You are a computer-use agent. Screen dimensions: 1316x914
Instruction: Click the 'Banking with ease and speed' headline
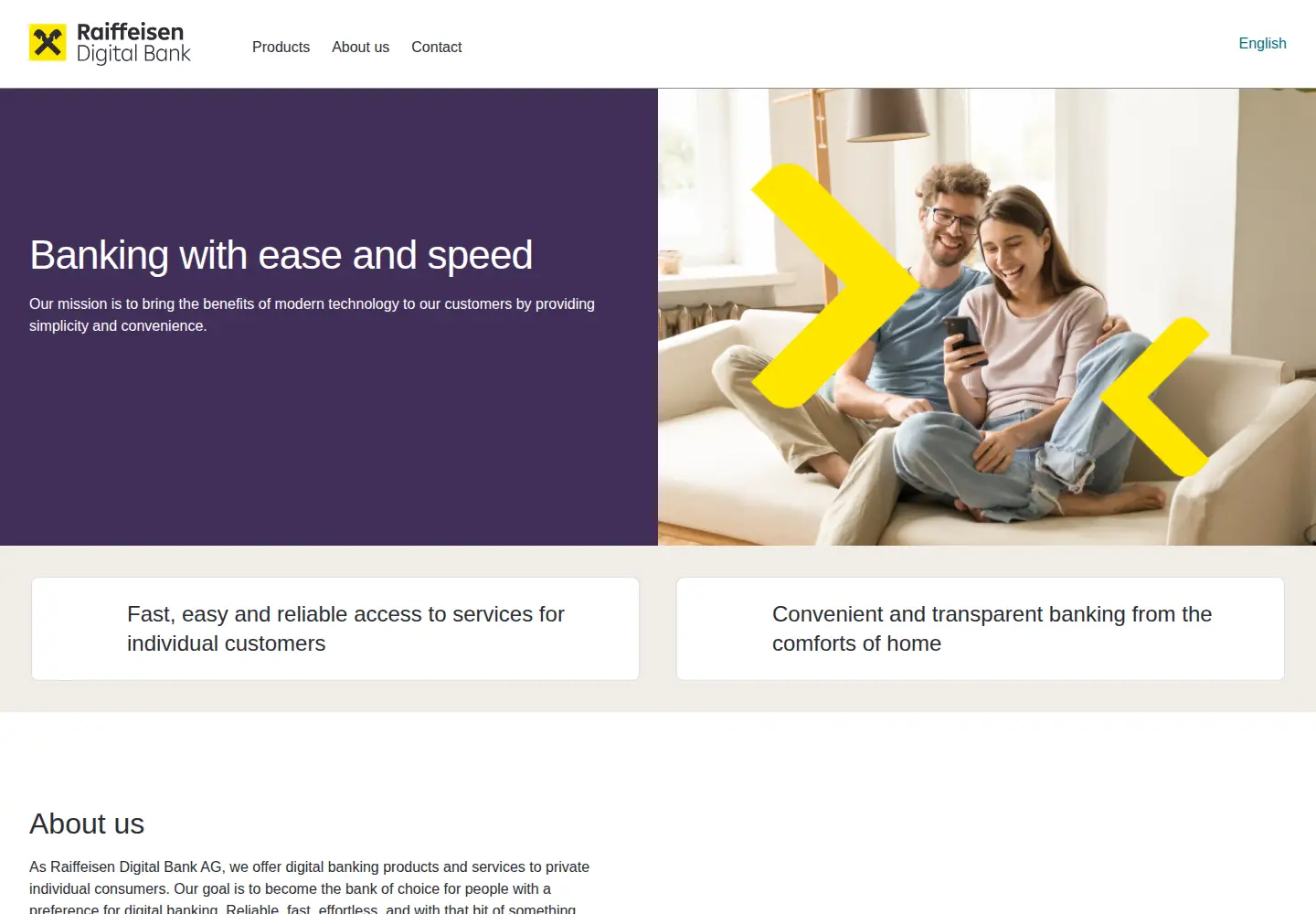pos(281,255)
